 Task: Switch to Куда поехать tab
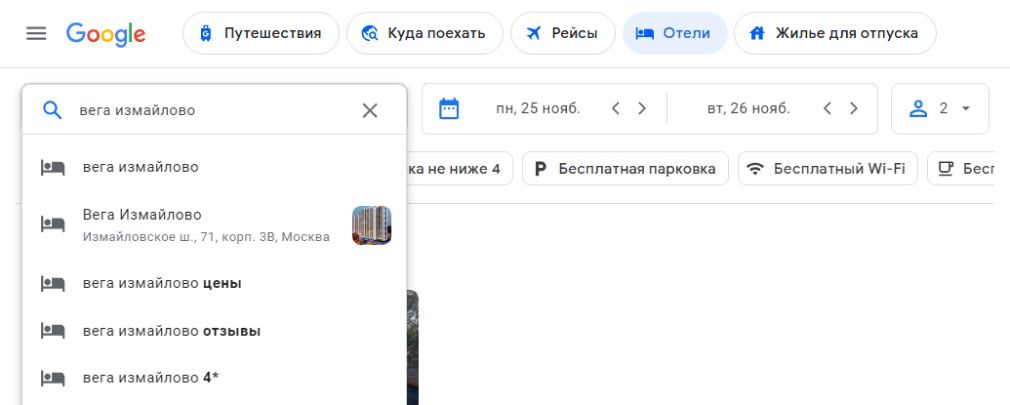[x=424, y=33]
